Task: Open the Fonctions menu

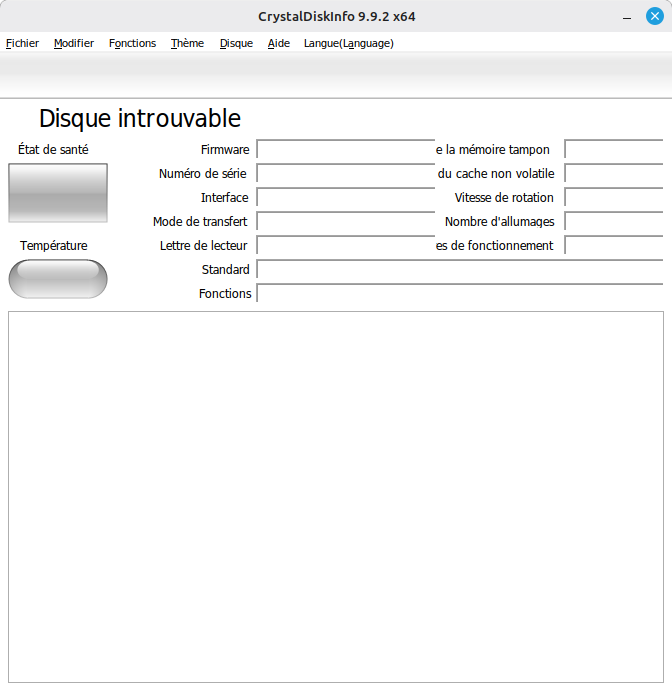Action: click(x=132, y=43)
